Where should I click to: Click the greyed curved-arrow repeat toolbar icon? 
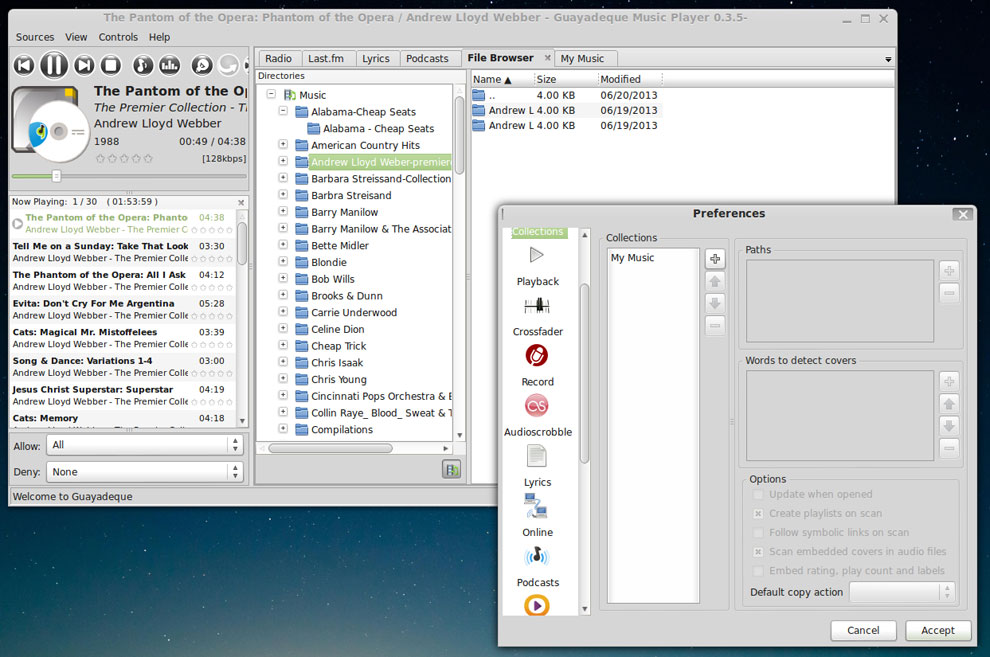pyautogui.click(x=228, y=65)
